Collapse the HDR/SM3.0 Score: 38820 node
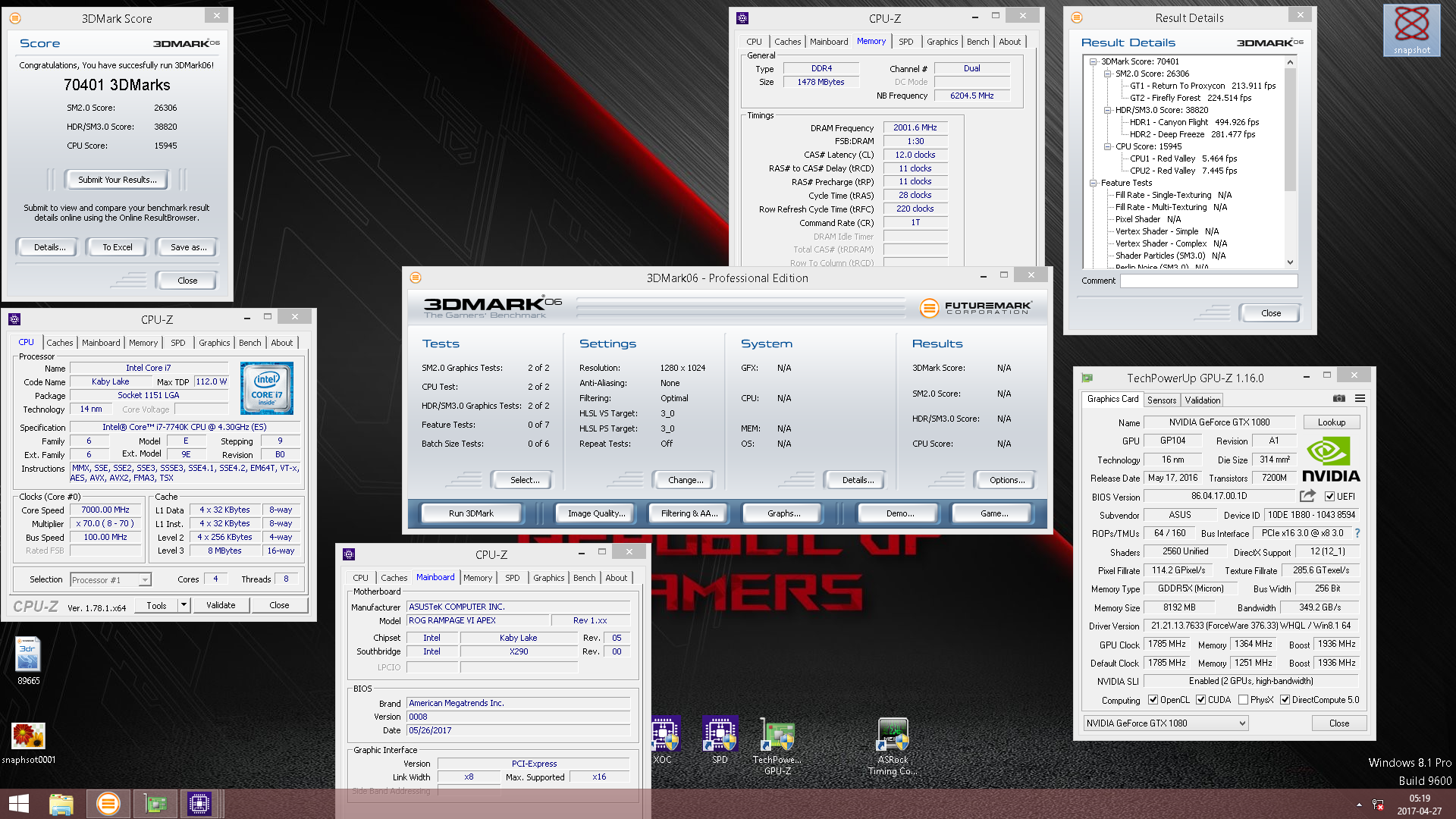This screenshot has width=1456, height=819. 1107,110
